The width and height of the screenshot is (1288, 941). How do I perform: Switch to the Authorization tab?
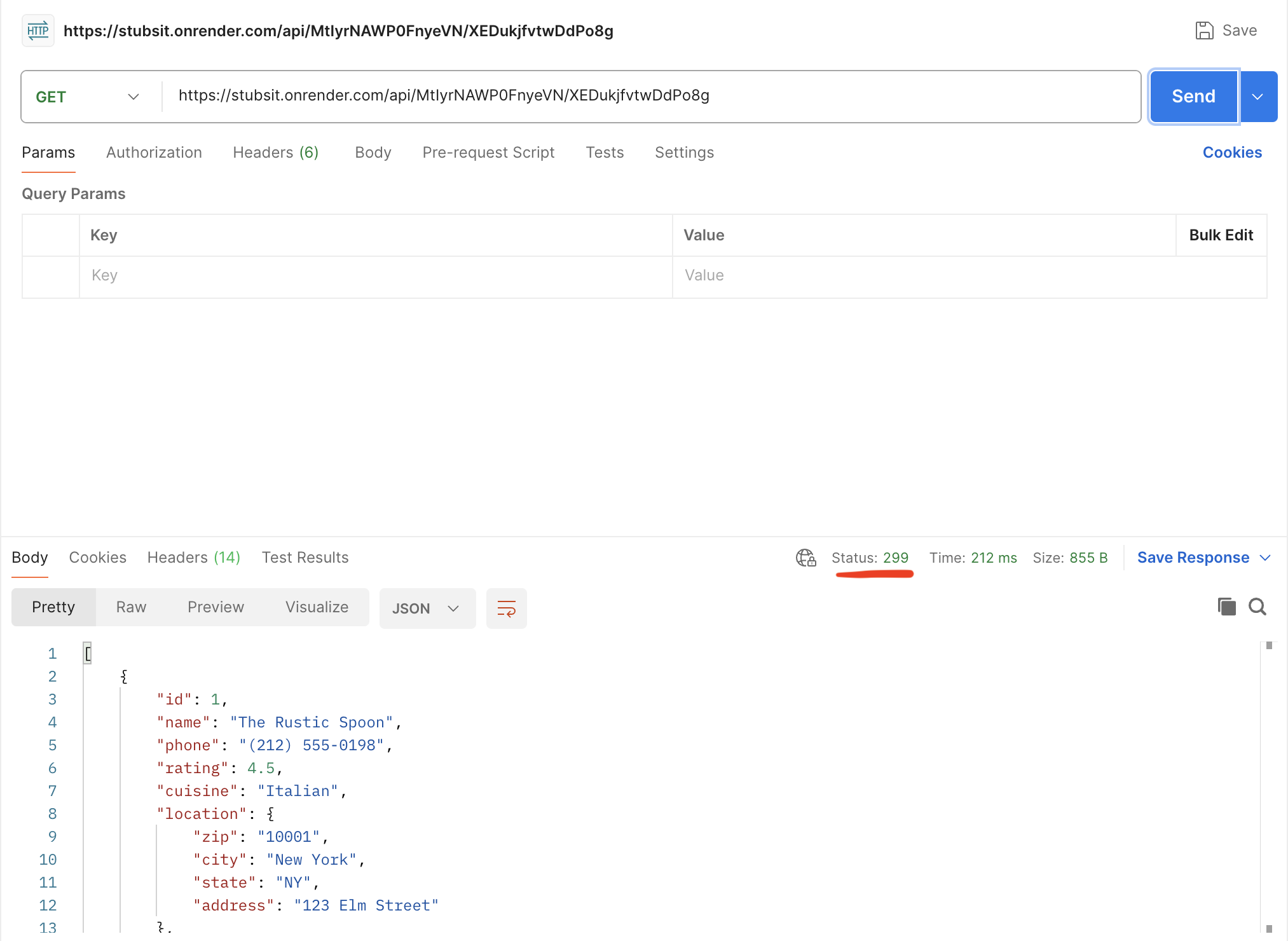[x=154, y=153]
